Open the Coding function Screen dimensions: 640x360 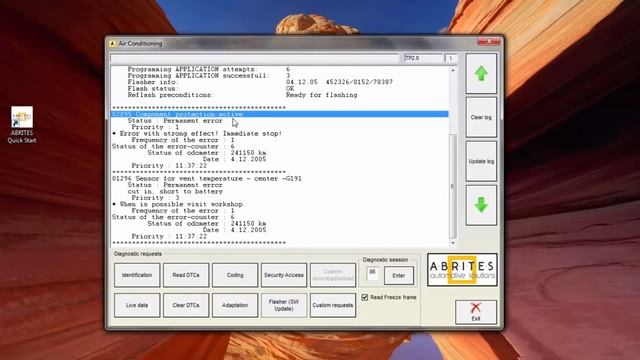235,275
